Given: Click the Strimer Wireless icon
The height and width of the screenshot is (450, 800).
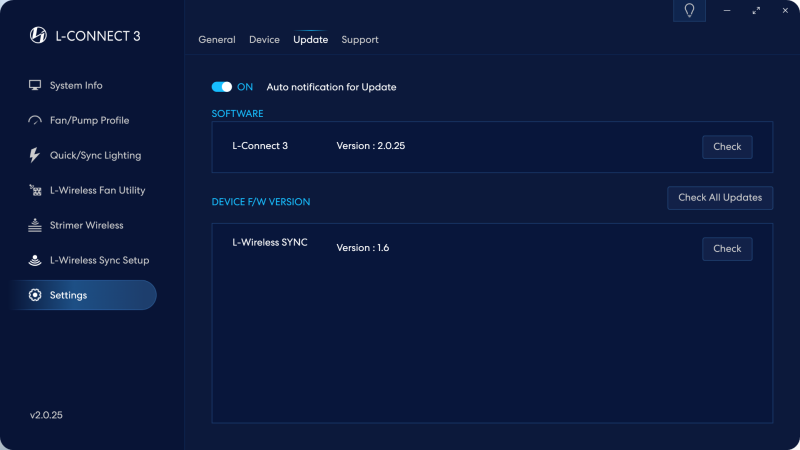Looking at the screenshot, I should 35,225.
